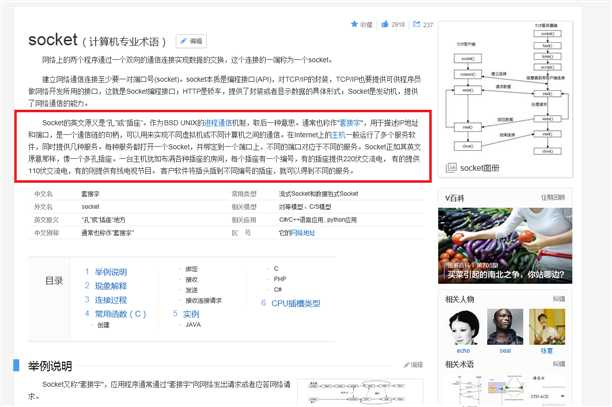This screenshot has width=612, height=407.
Task: Click the 举例说明 section heading
Action: tap(50, 366)
